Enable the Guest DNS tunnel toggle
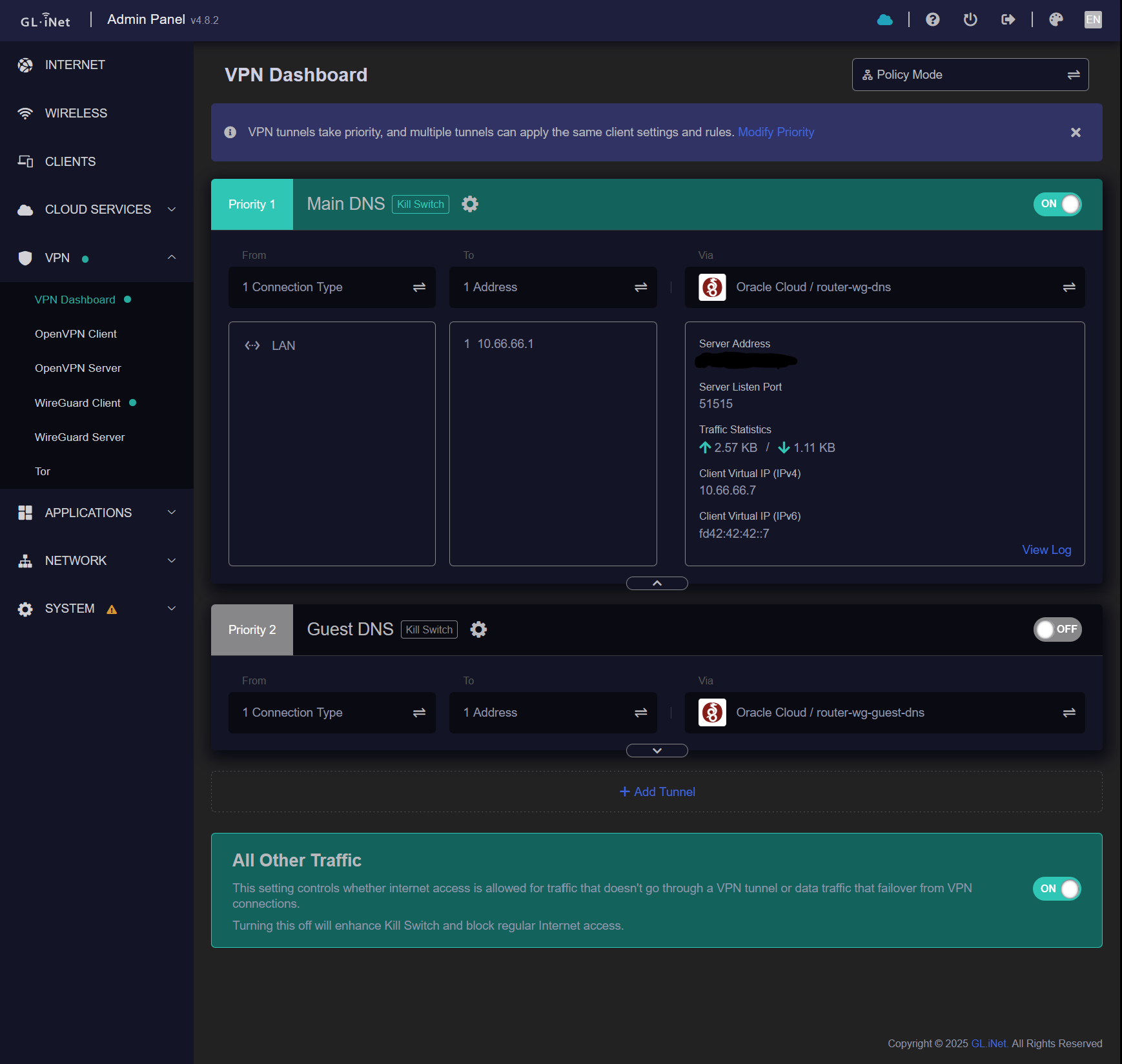This screenshot has height=1064, width=1122. click(1057, 629)
